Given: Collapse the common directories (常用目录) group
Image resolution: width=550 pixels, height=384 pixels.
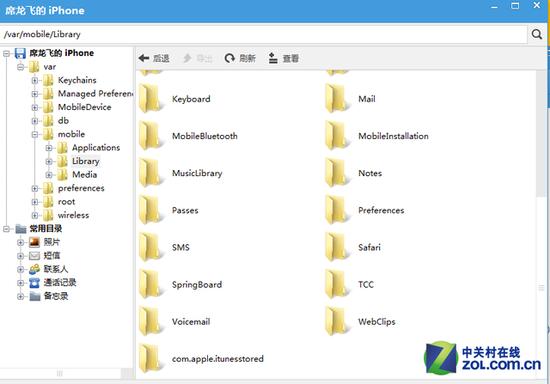Looking at the screenshot, I should tap(6, 229).
